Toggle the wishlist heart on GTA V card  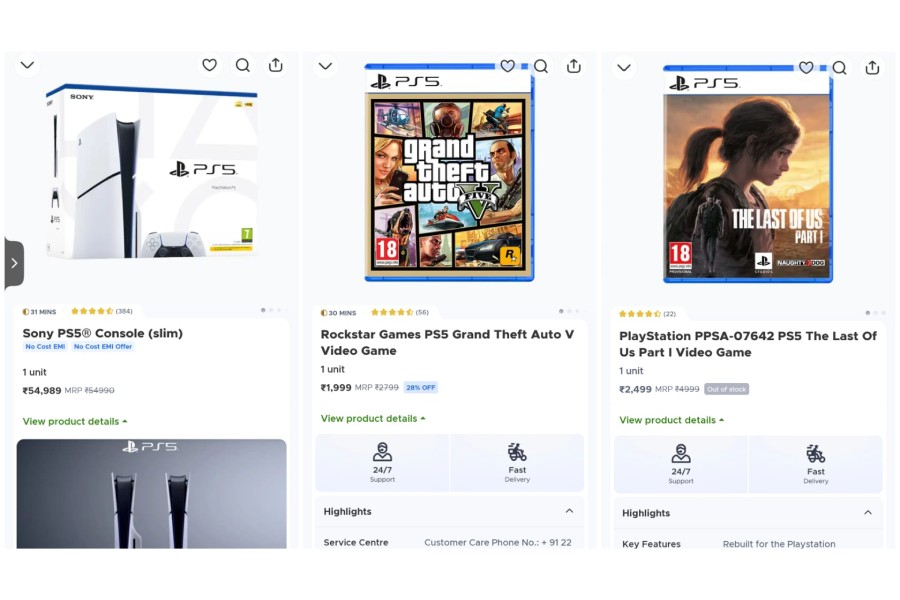pyautogui.click(x=507, y=66)
